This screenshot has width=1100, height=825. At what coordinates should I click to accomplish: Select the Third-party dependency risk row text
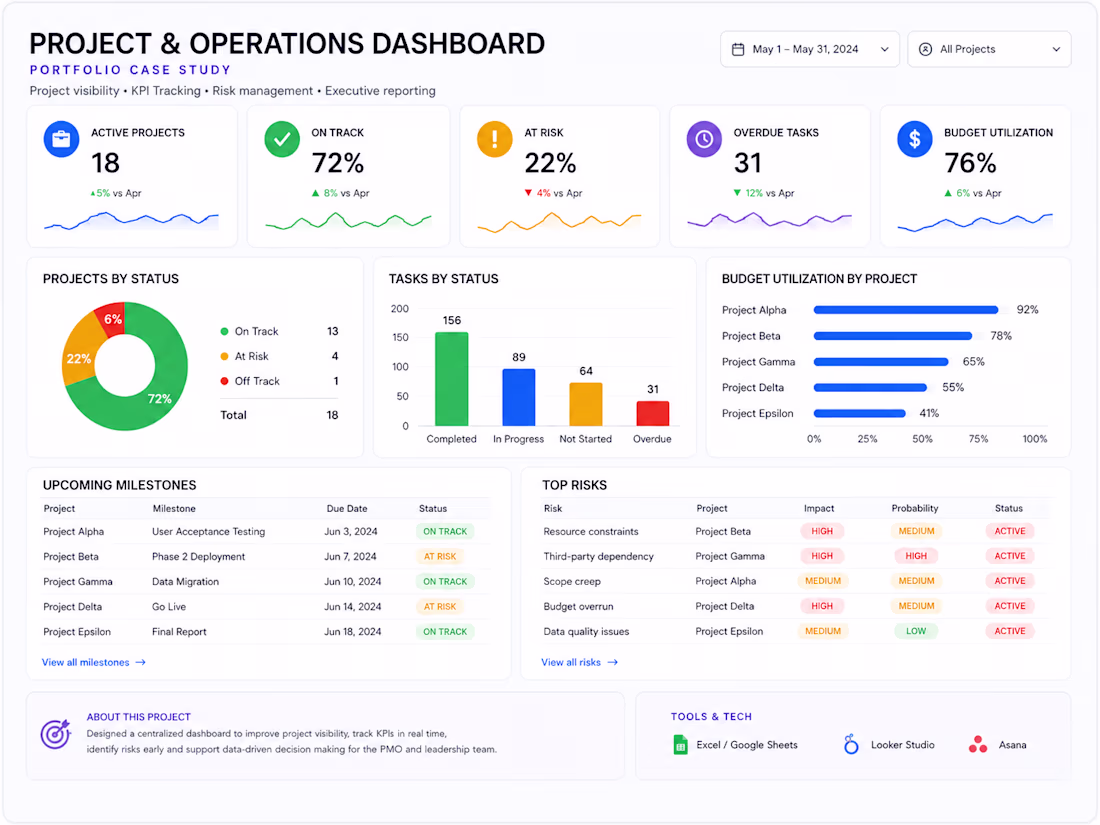[598, 556]
